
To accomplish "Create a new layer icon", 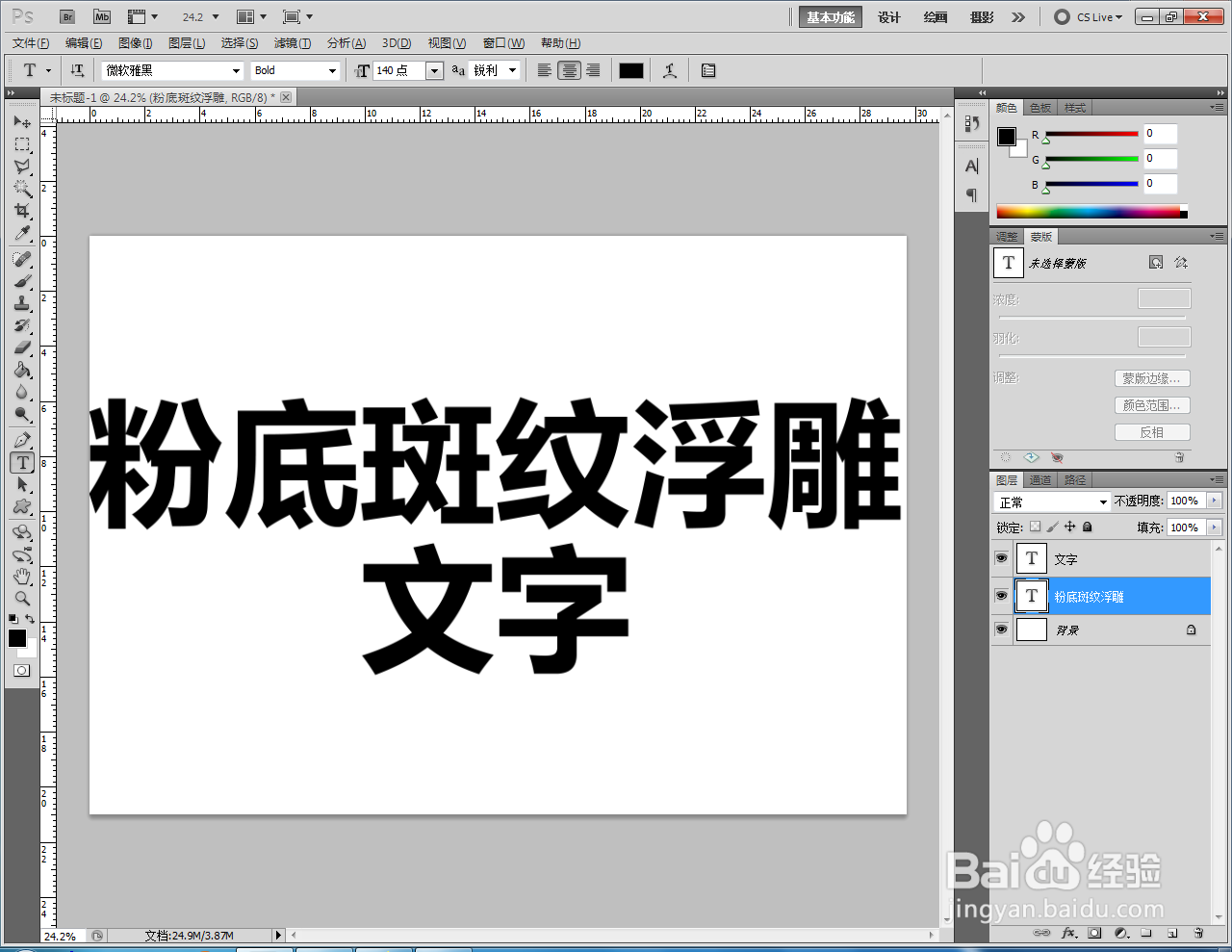I will (1172, 933).
